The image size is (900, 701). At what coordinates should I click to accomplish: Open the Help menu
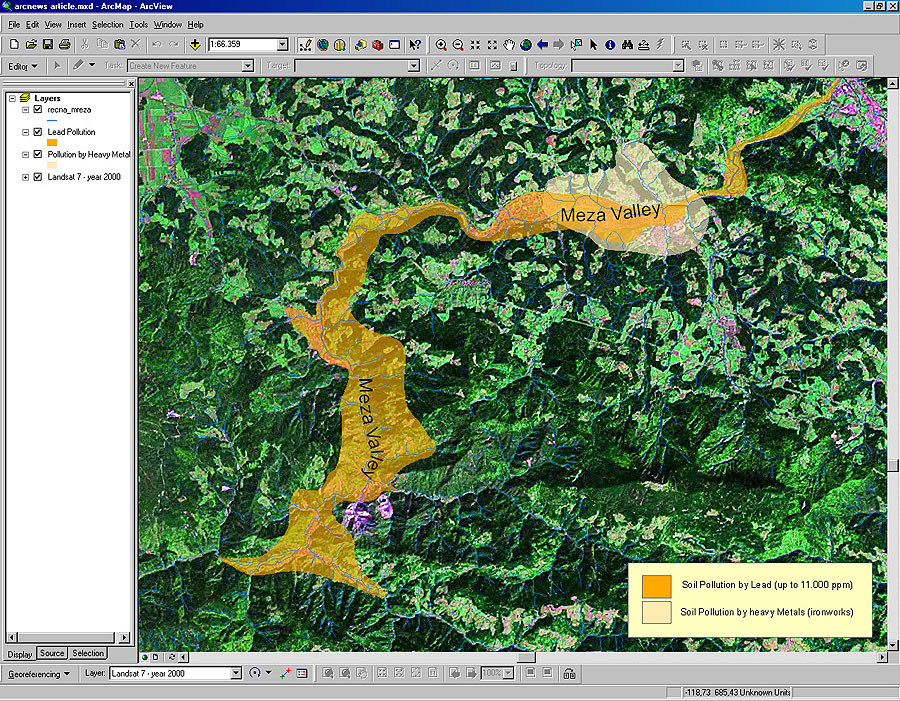click(x=195, y=25)
